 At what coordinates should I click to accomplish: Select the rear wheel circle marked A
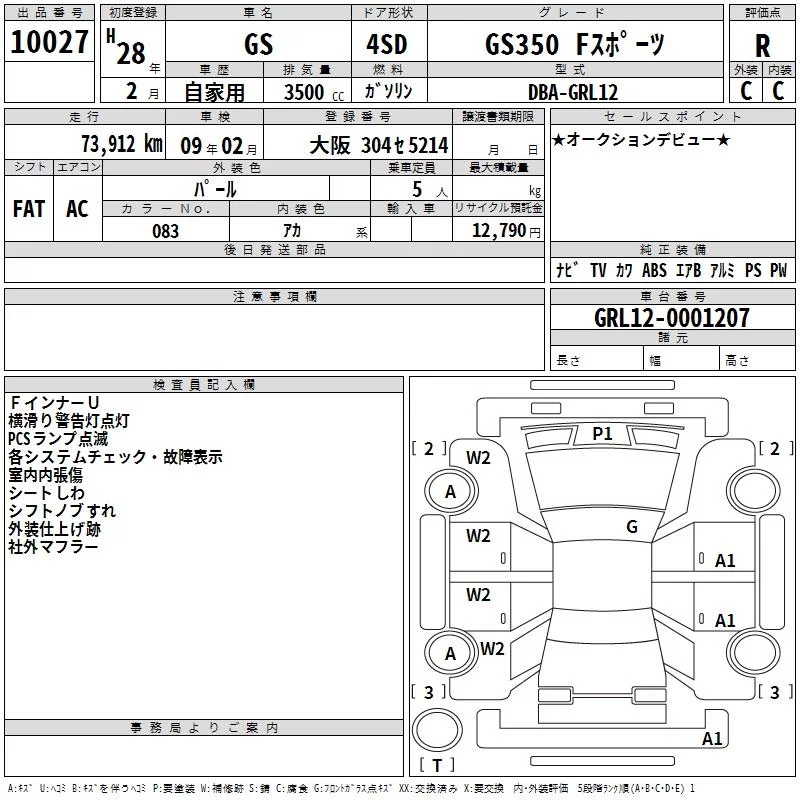450,653
